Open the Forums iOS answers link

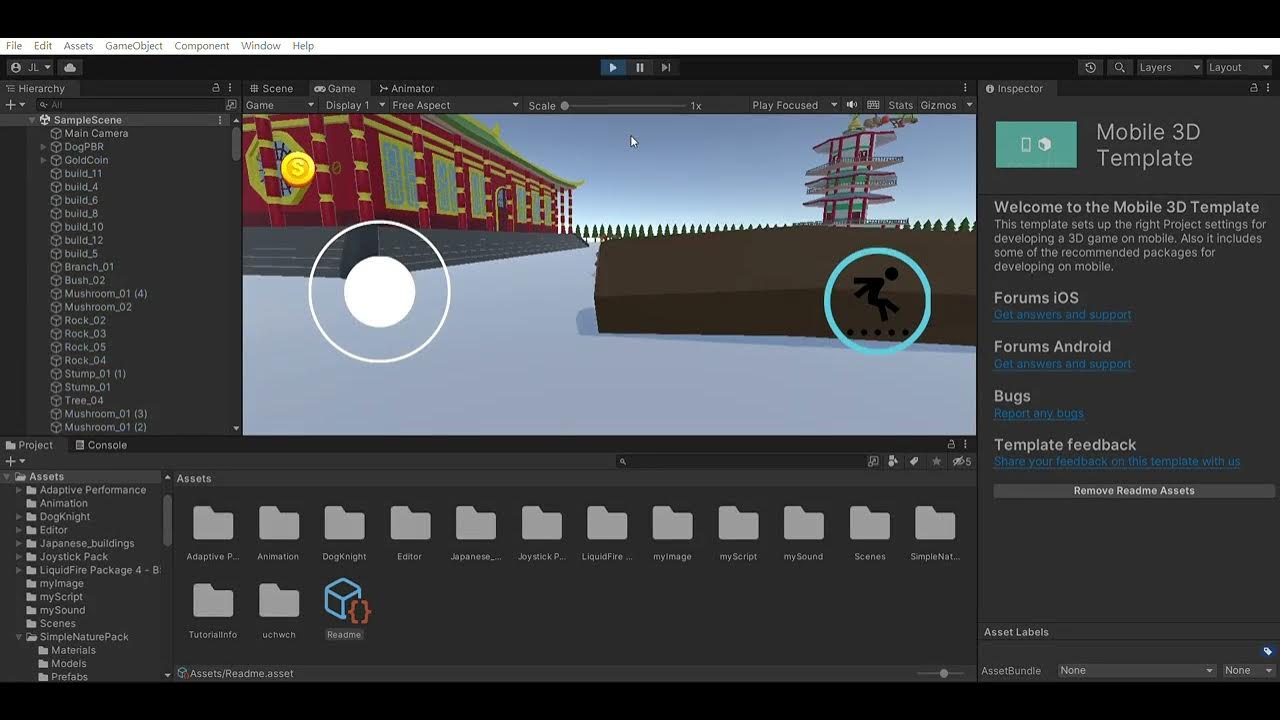click(x=1062, y=314)
